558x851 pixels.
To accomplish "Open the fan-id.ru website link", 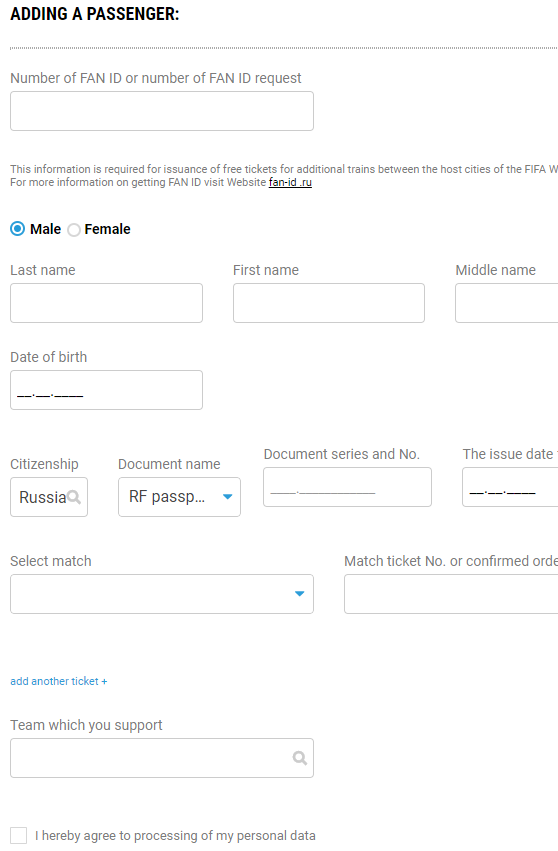I will (290, 182).
